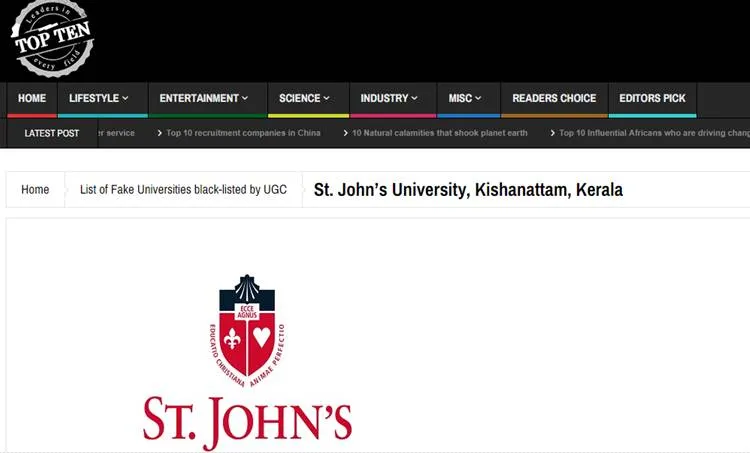The image size is (750, 453).
Task: Go to the HOME menu item
Action: coord(32,99)
